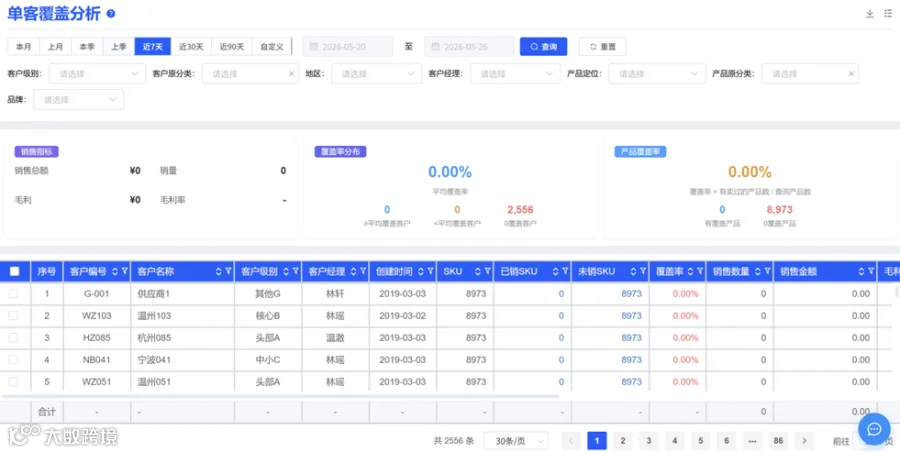This screenshot has width=900, height=453.
Task: Check the row for 温州051
Action: [x=13, y=381]
